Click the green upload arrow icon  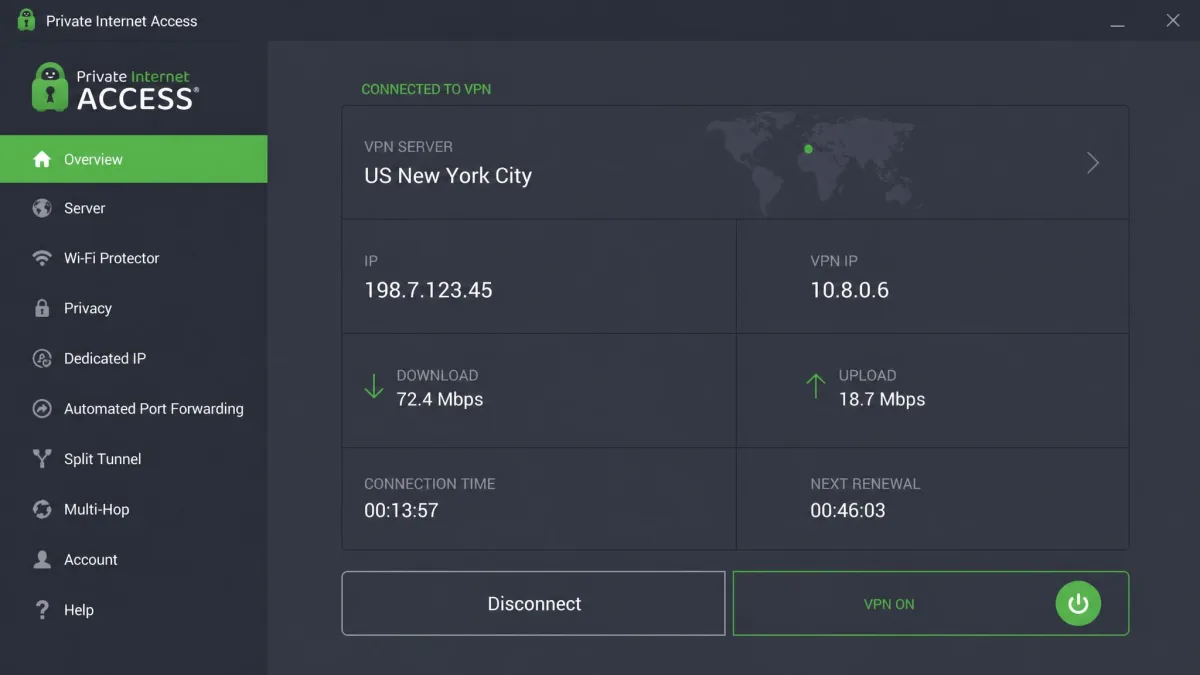tap(816, 387)
